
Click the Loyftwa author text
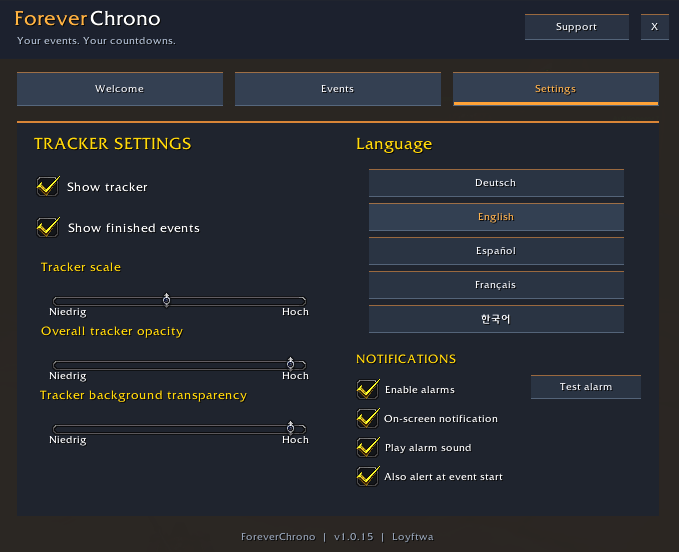coord(413,537)
